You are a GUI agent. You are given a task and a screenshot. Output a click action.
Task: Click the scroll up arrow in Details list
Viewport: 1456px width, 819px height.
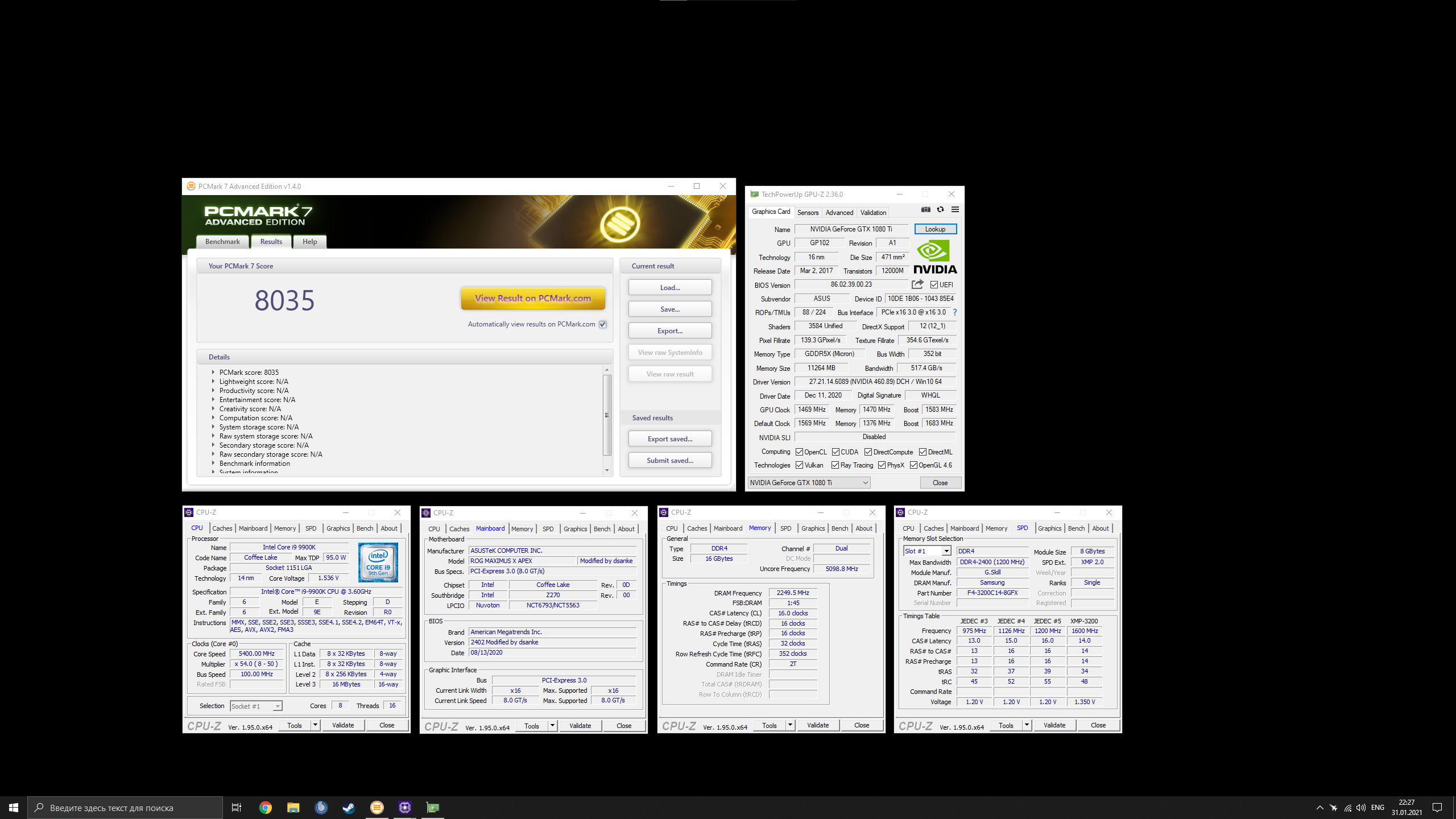coord(607,370)
